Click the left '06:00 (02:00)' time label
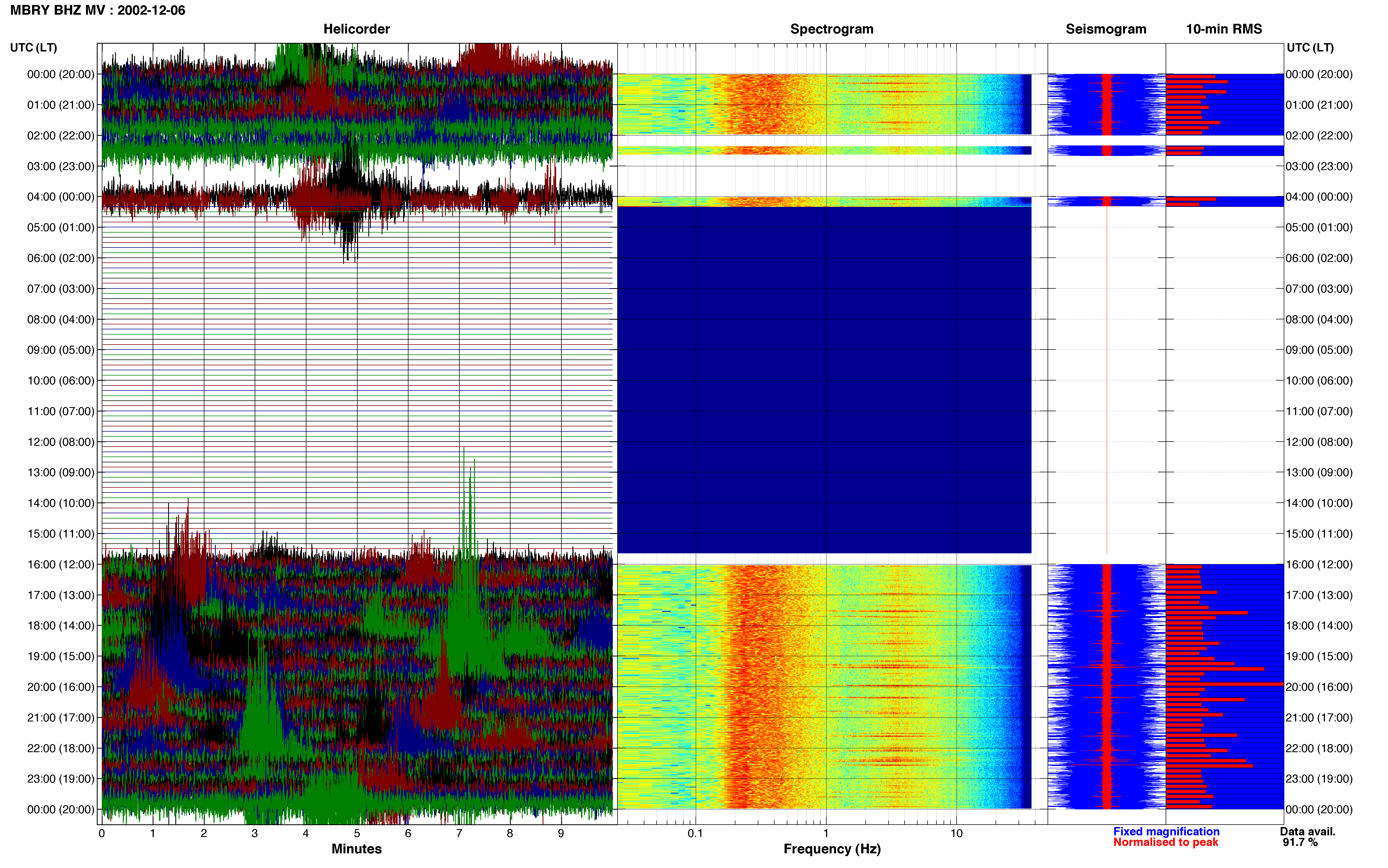The height and width of the screenshot is (868, 1388). click(x=61, y=258)
